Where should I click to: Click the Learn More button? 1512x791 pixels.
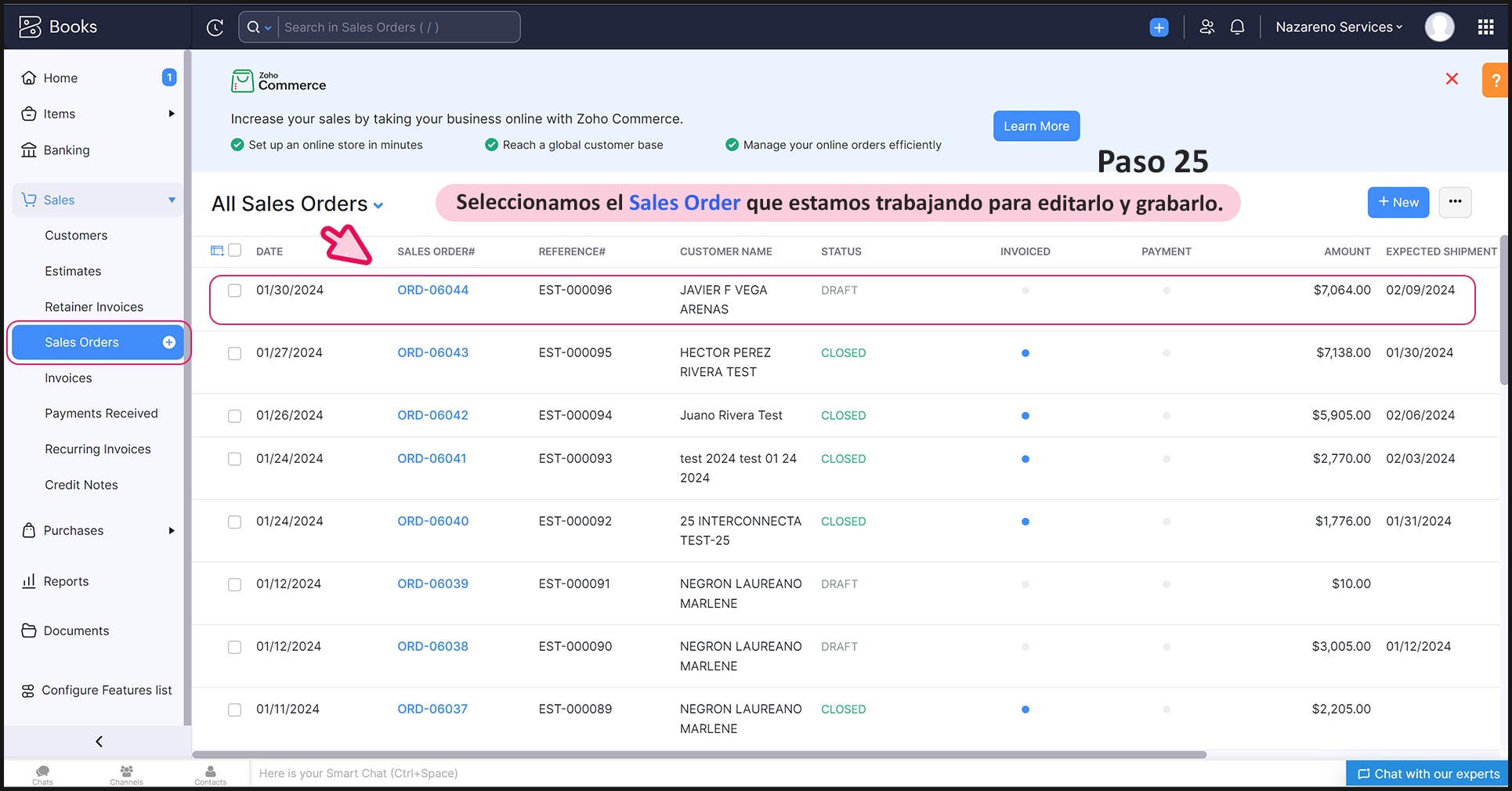[1036, 126]
